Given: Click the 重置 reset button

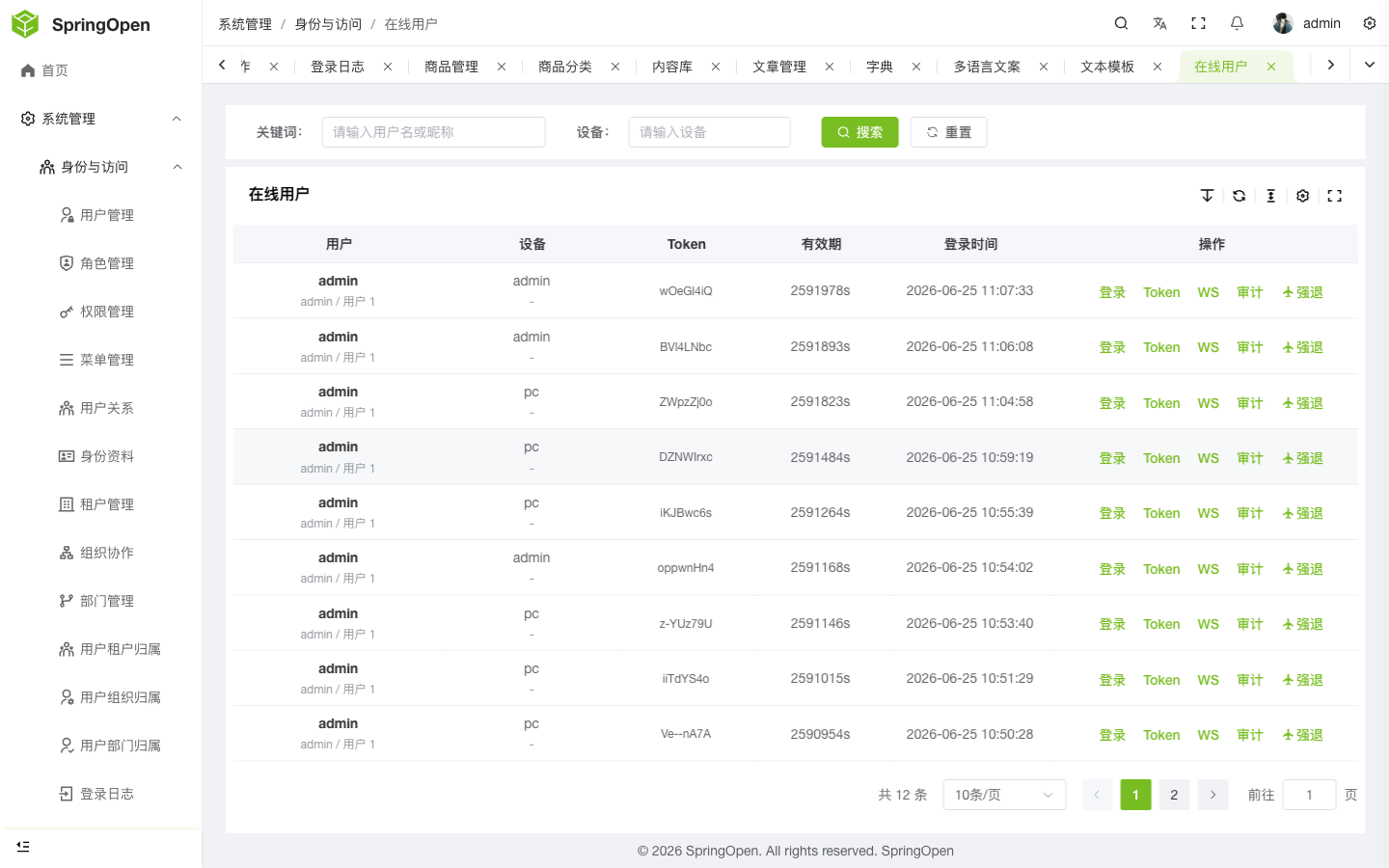Looking at the screenshot, I should pyautogui.click(x=948, y=132).
